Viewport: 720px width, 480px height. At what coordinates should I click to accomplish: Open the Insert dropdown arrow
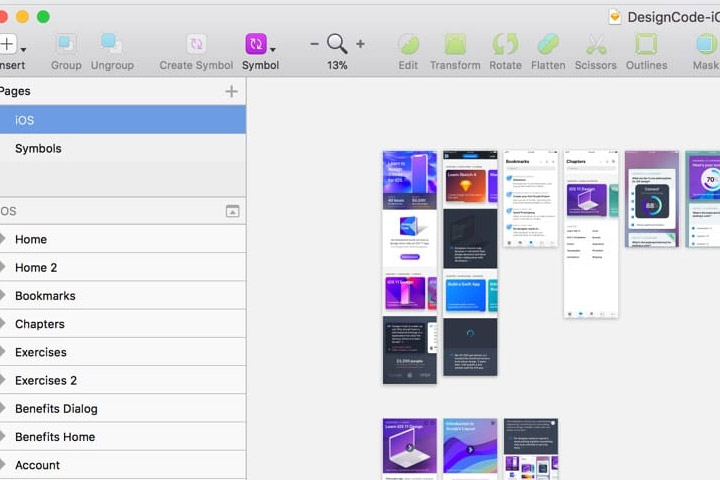pyautogui.click(x=23, y=49)
